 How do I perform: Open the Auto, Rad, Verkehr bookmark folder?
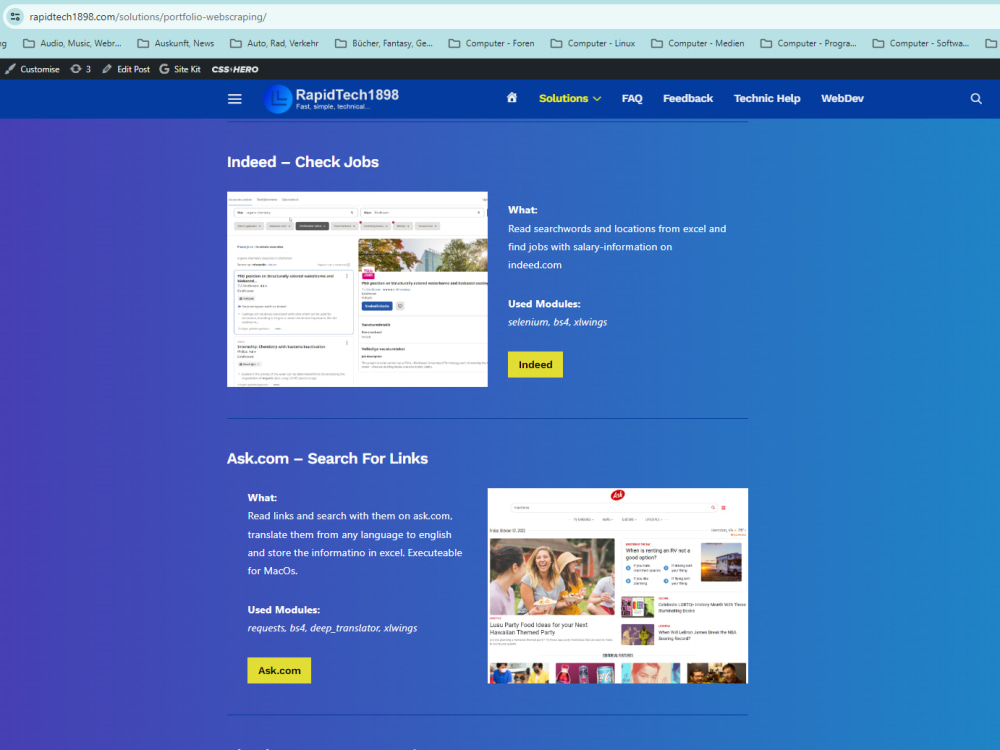(x=274, y=43)
